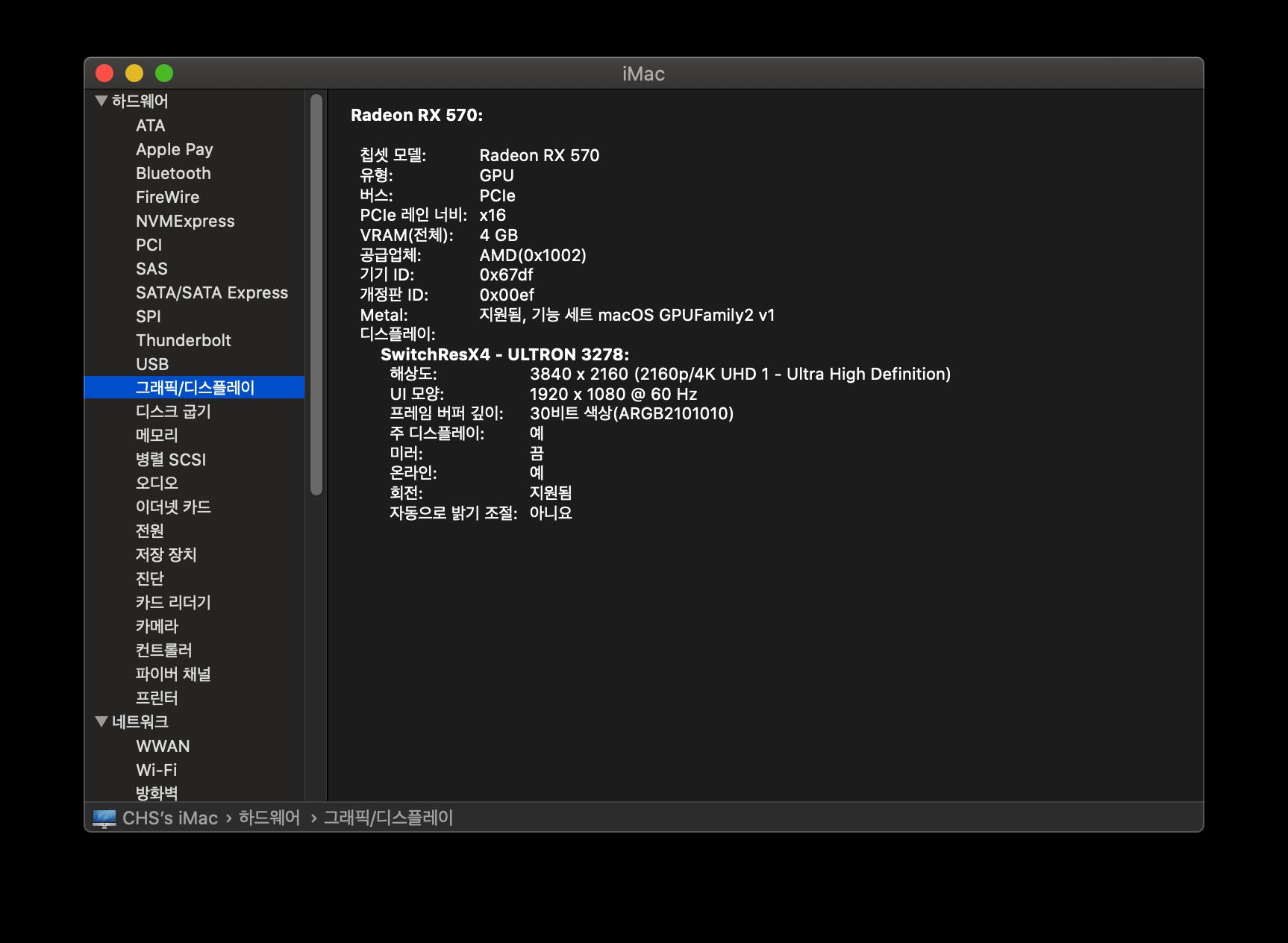
Task: Click the Radeon RX 570 heading
Action: (417, 115)
